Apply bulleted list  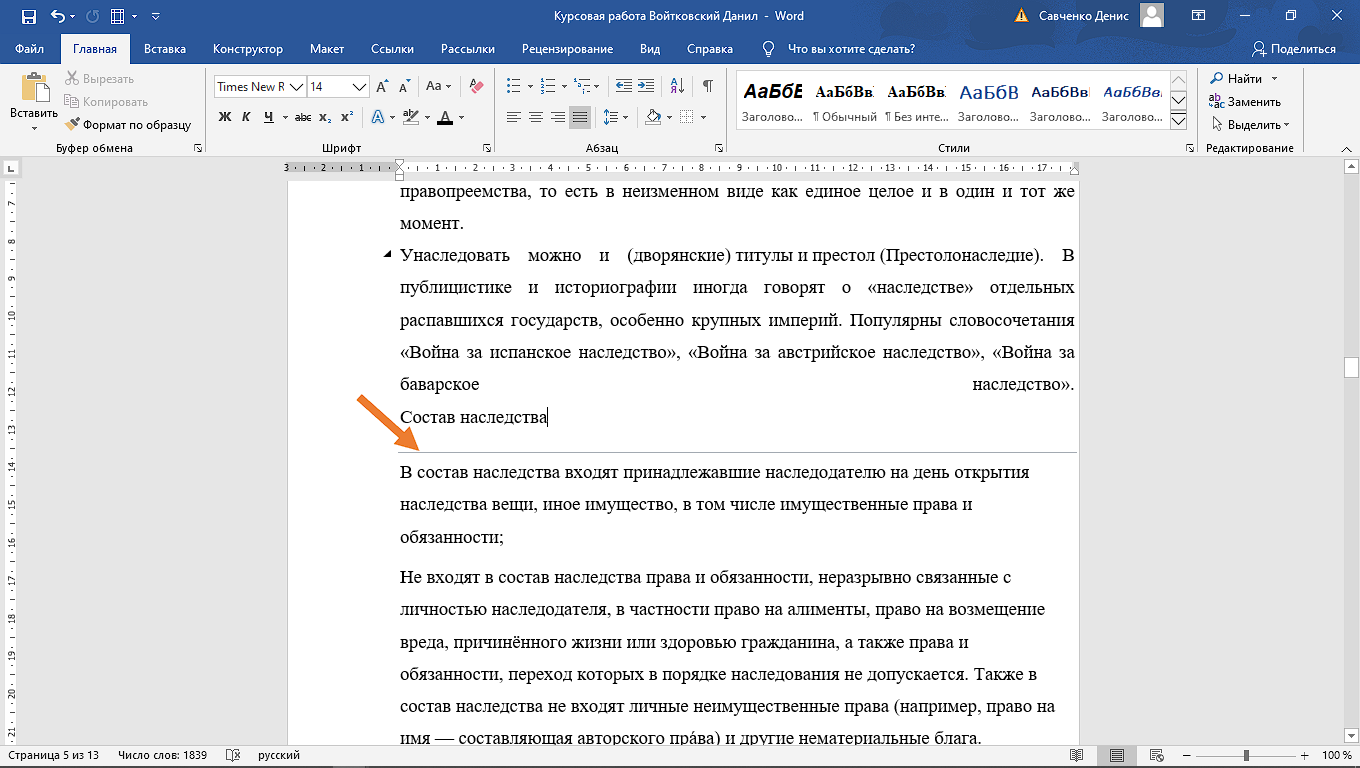click(x=513, y=86)
